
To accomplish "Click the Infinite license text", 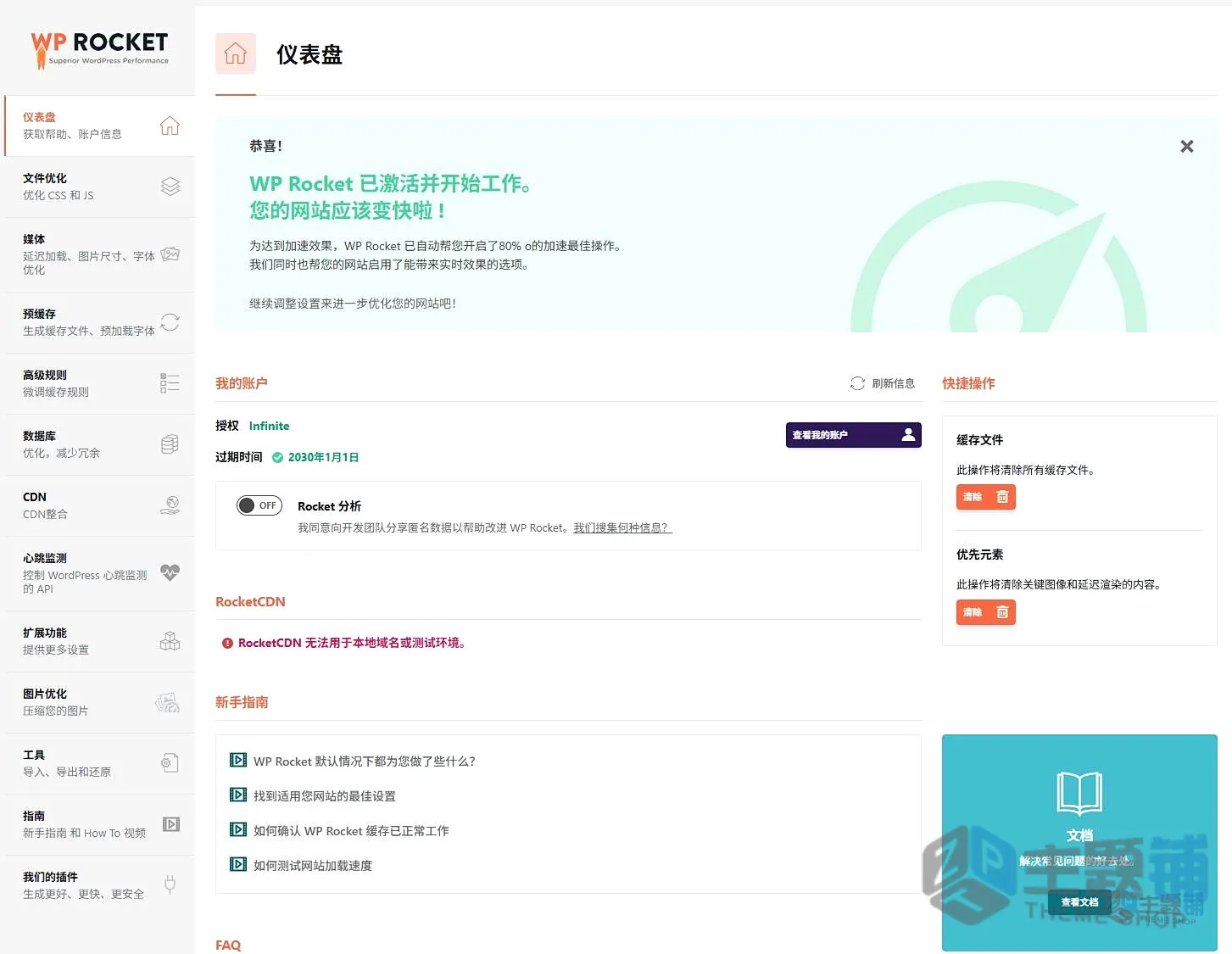I will tap(269, 426).
